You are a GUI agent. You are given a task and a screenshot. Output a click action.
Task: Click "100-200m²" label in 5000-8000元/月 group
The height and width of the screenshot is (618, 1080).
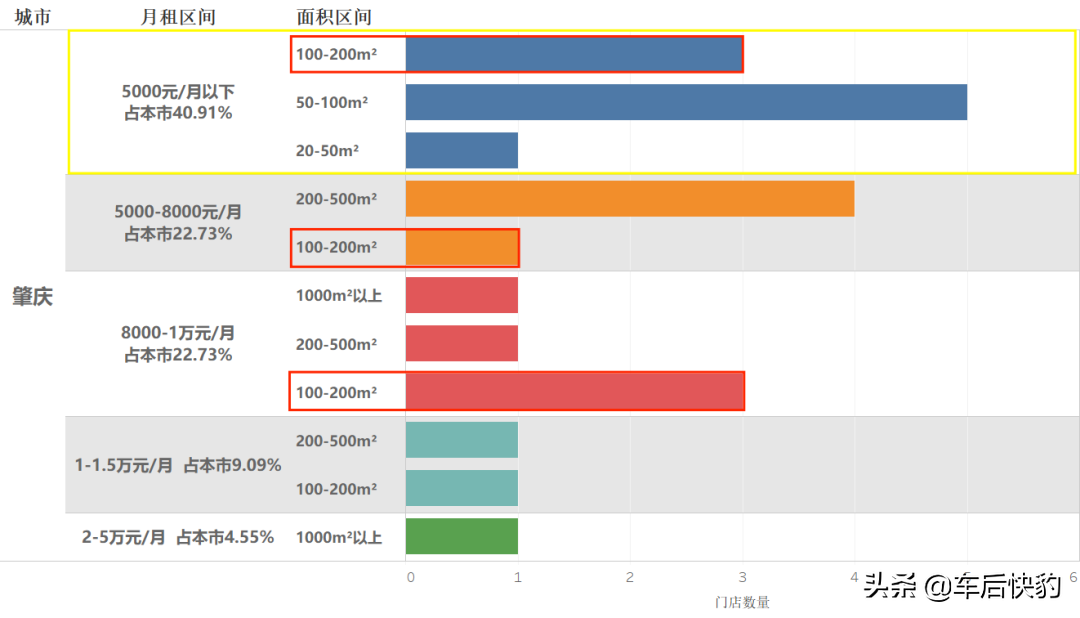coord(336,247)
